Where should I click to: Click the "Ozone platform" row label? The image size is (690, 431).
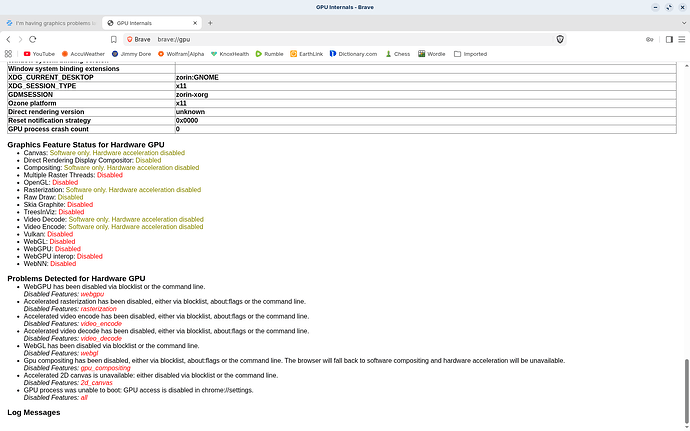click(x=32, y=103)
